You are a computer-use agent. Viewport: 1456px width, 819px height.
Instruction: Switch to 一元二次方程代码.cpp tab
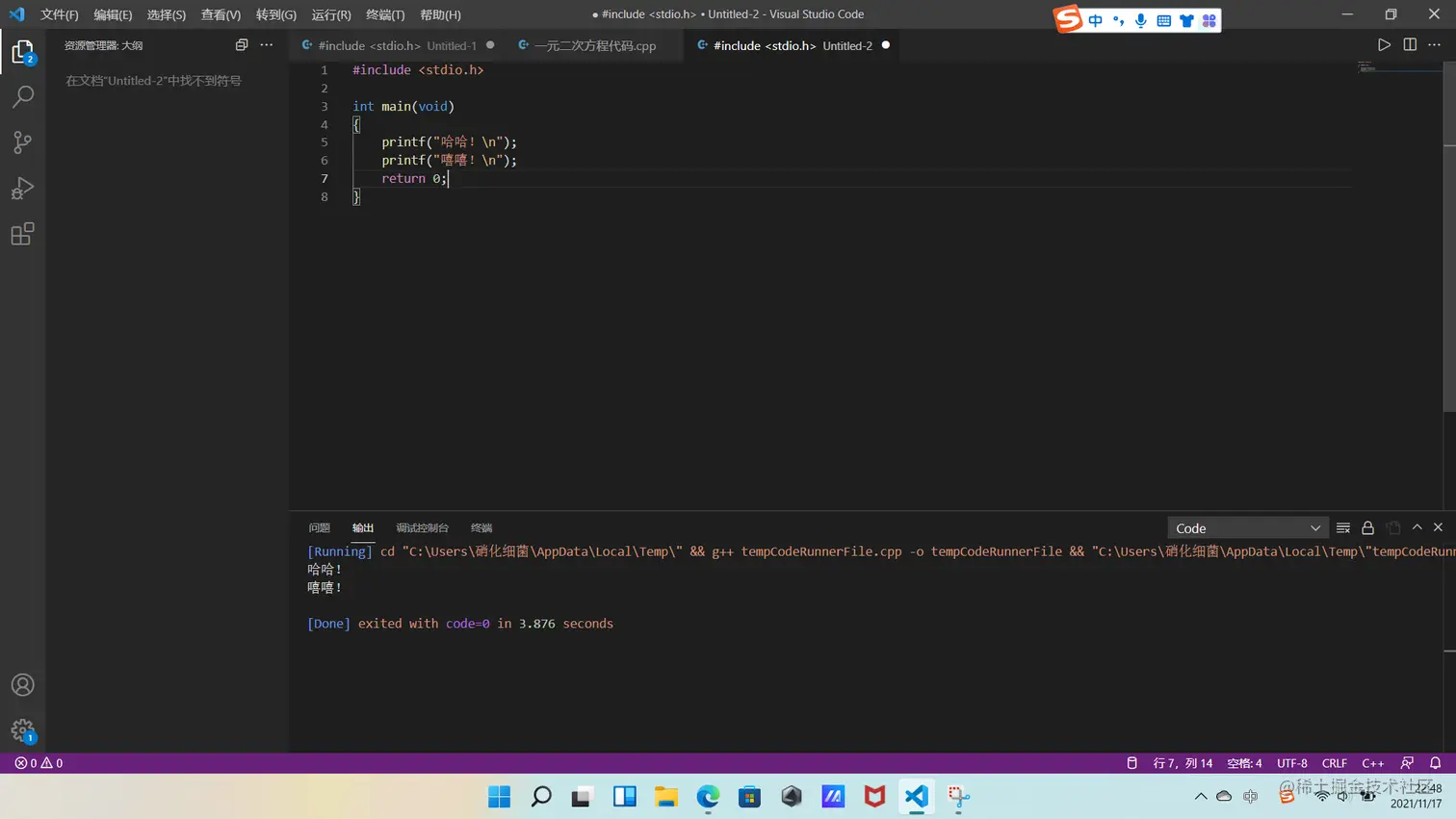[x=594, y=45]
